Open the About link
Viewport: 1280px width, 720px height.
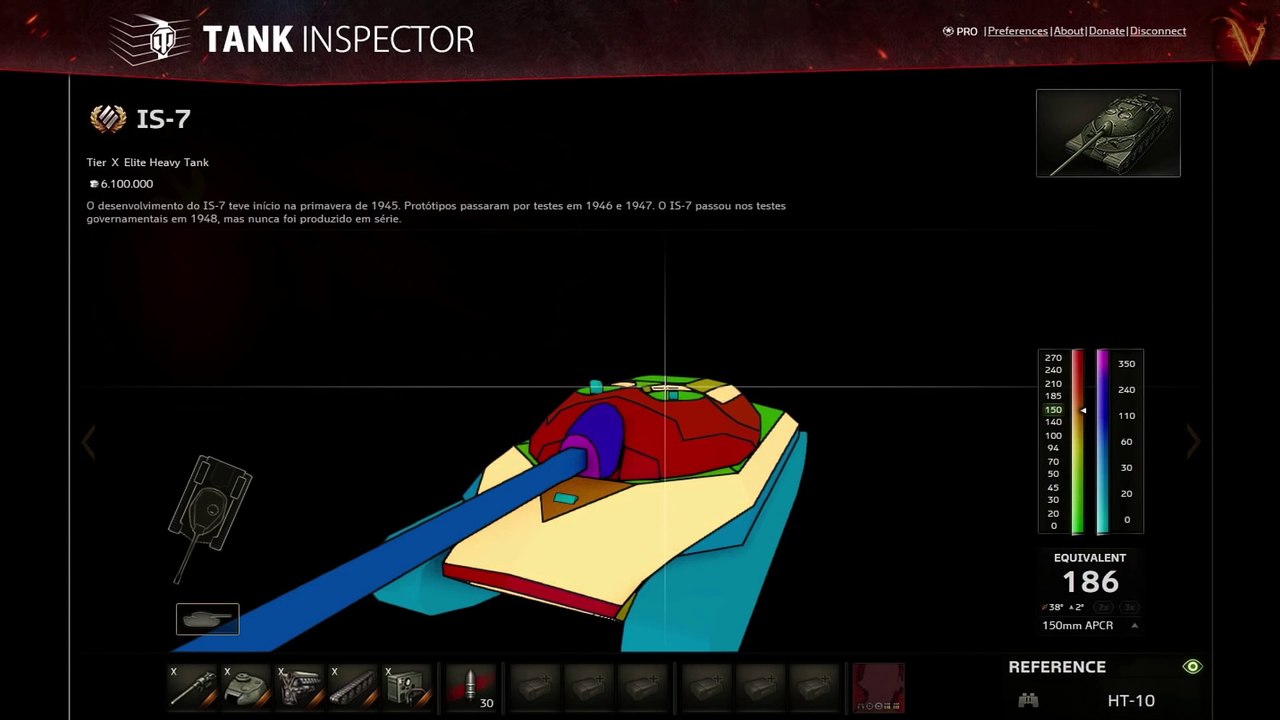click(1069, 31)
